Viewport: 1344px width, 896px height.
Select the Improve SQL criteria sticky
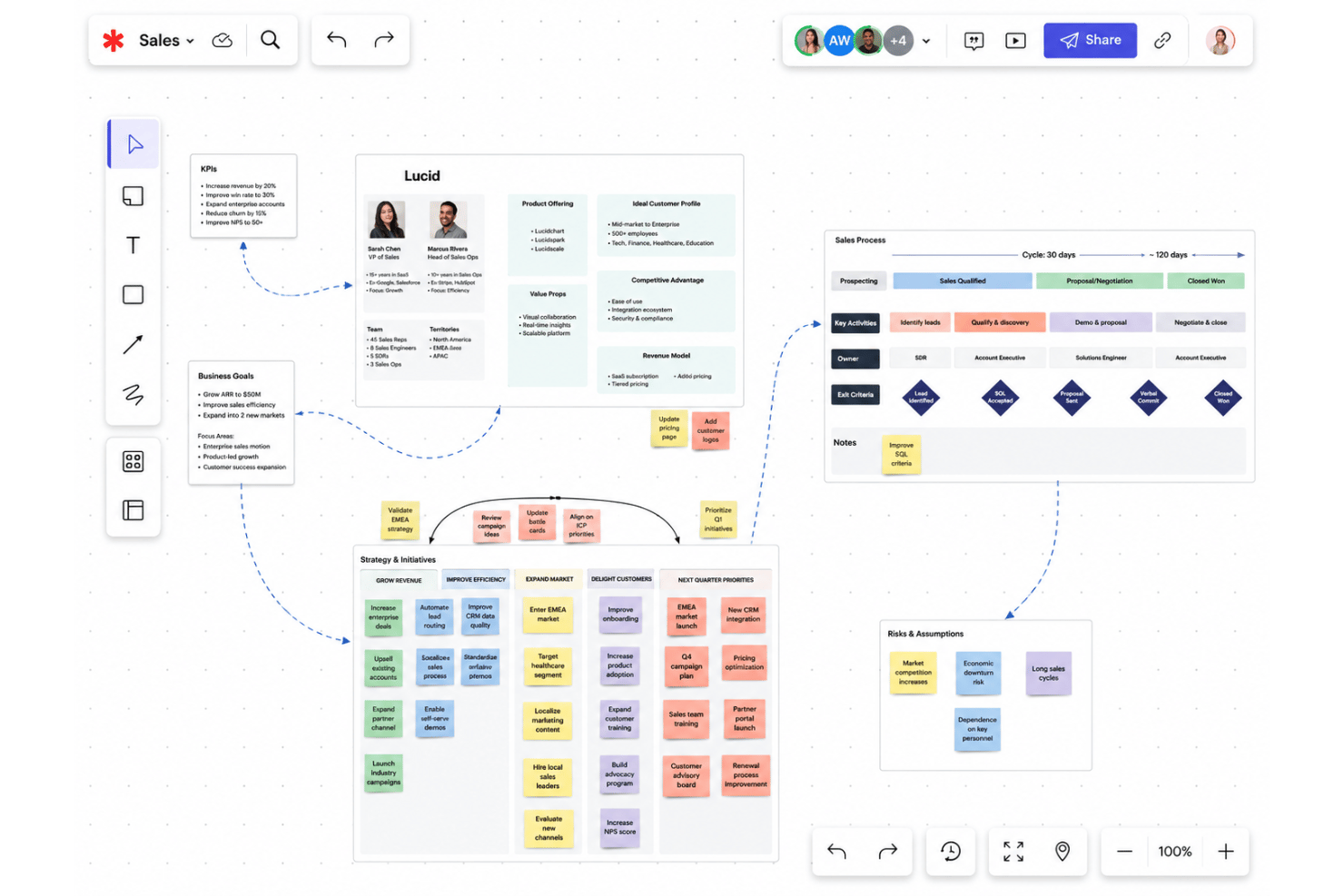click(x=902, y=455)
